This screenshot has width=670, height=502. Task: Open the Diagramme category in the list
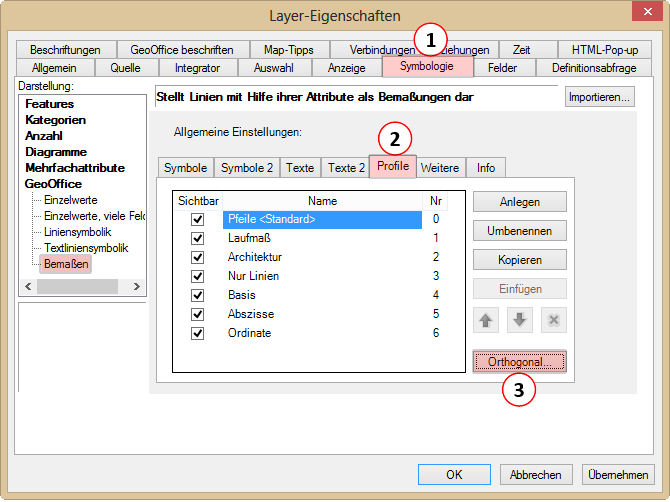point(56,152)
